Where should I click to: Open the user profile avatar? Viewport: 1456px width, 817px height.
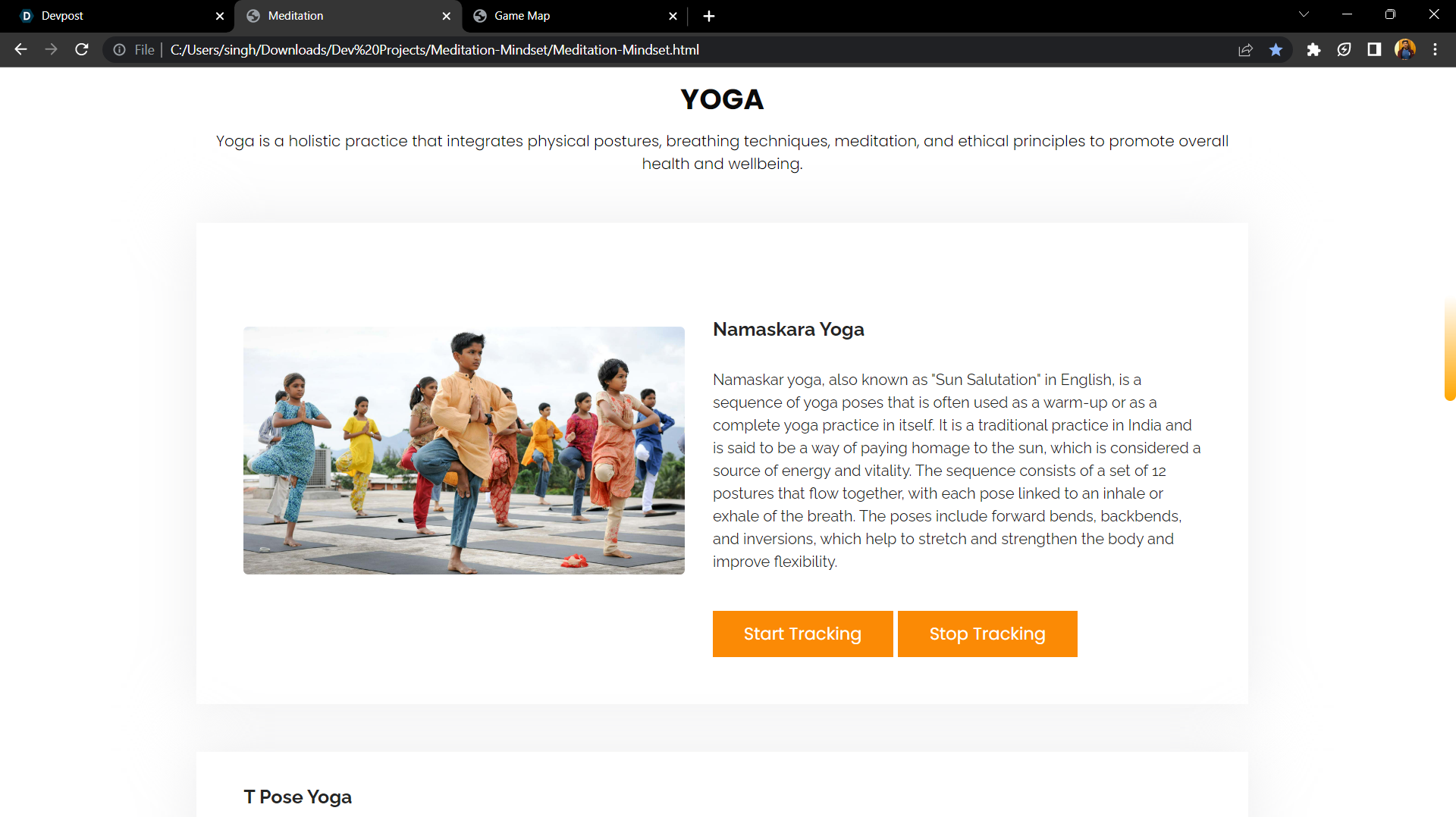click(1404, 49)
